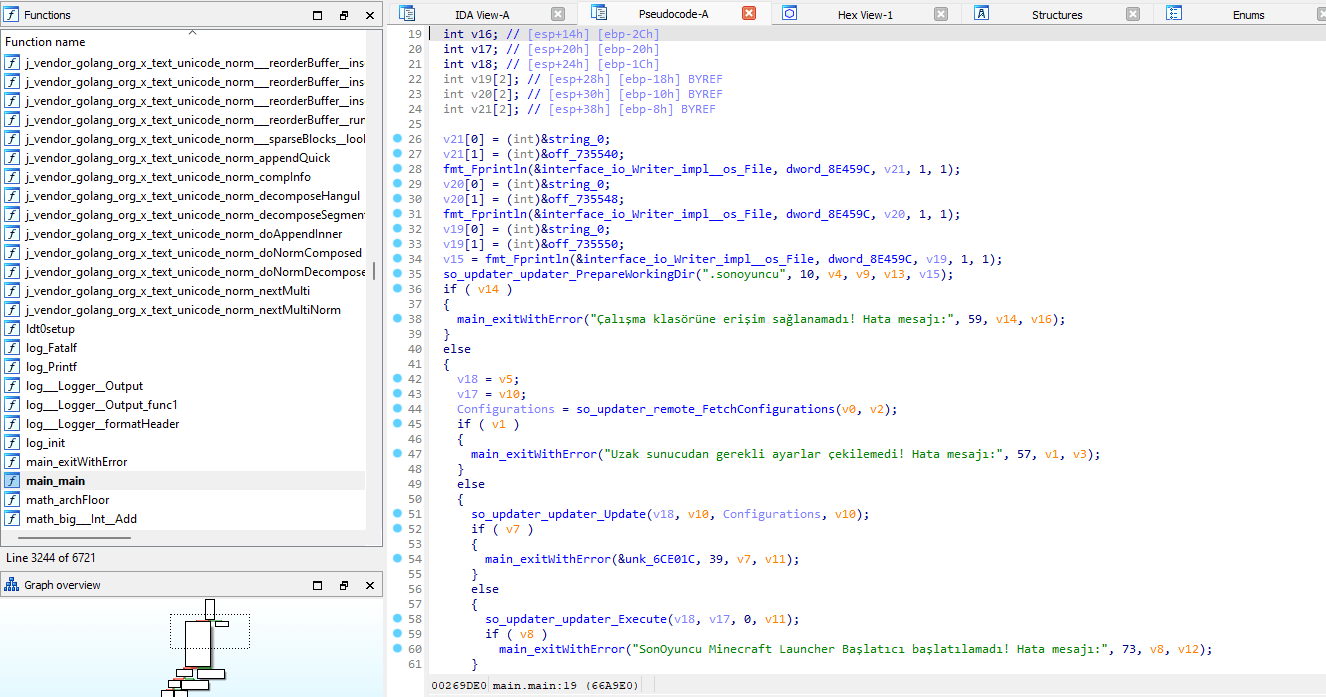Close the Hex View-1 tab
This screenshot has height=697, width=1326.
click(x=941, y=14)
